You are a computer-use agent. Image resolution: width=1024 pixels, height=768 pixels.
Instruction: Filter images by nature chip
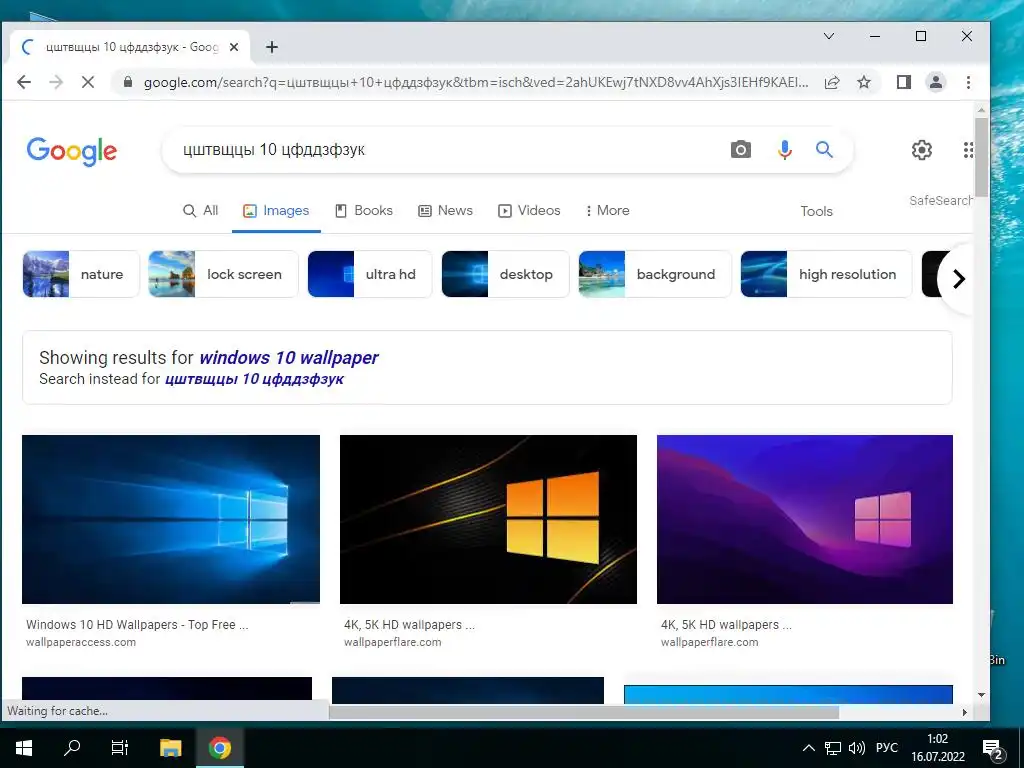point(81,274)
